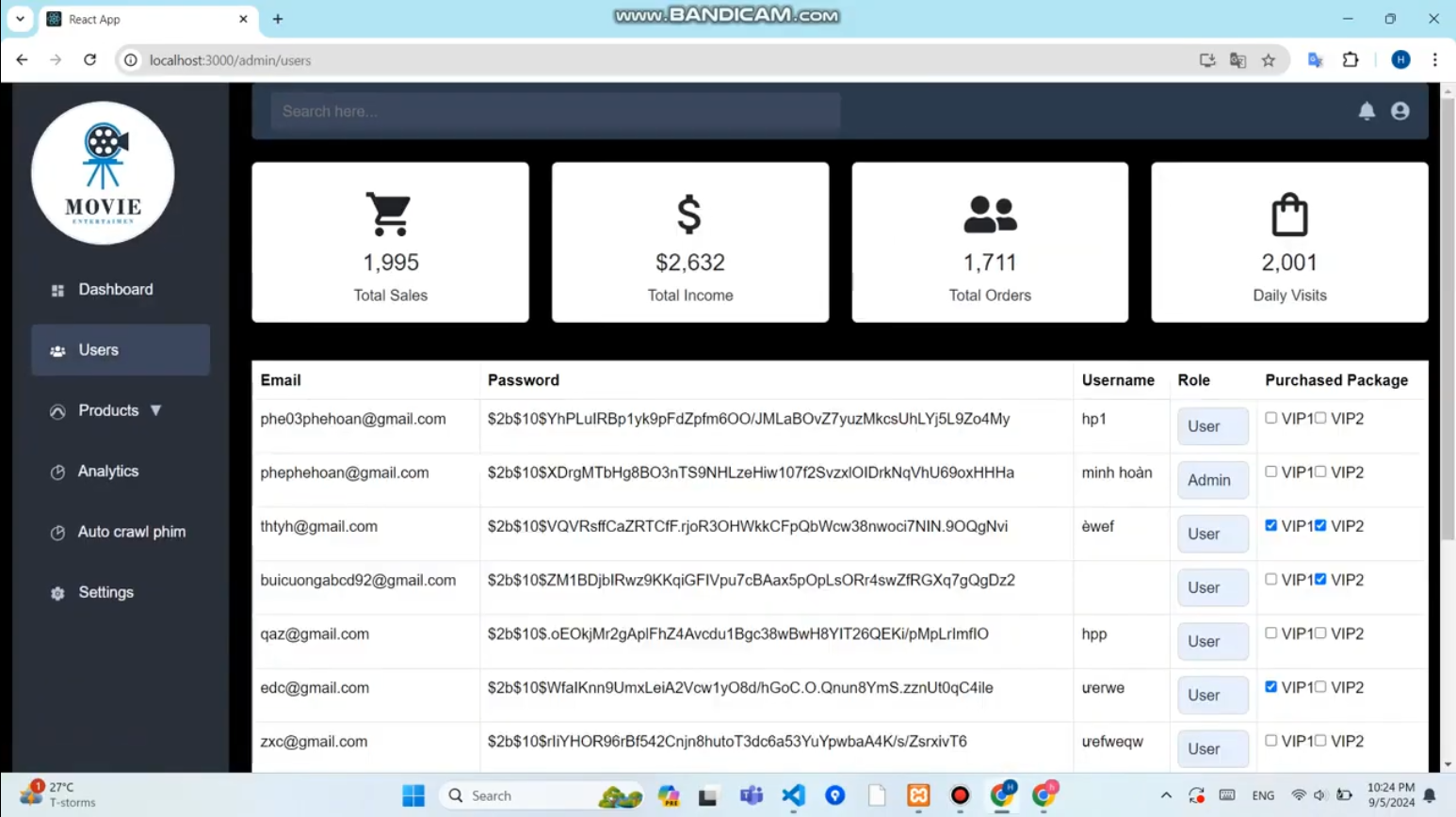Click the Total Sales card

390,242
